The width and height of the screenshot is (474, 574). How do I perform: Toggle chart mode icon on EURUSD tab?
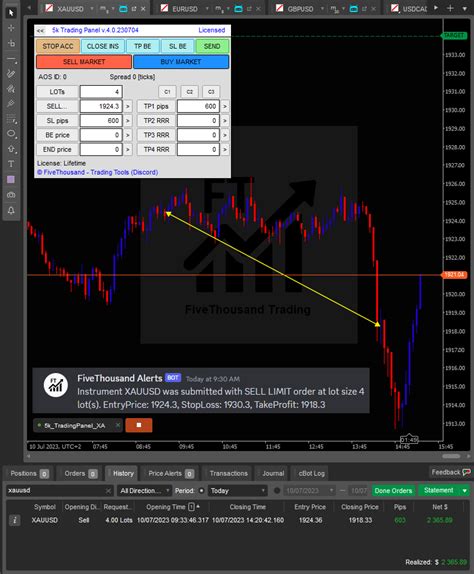(x=238, y=8)
